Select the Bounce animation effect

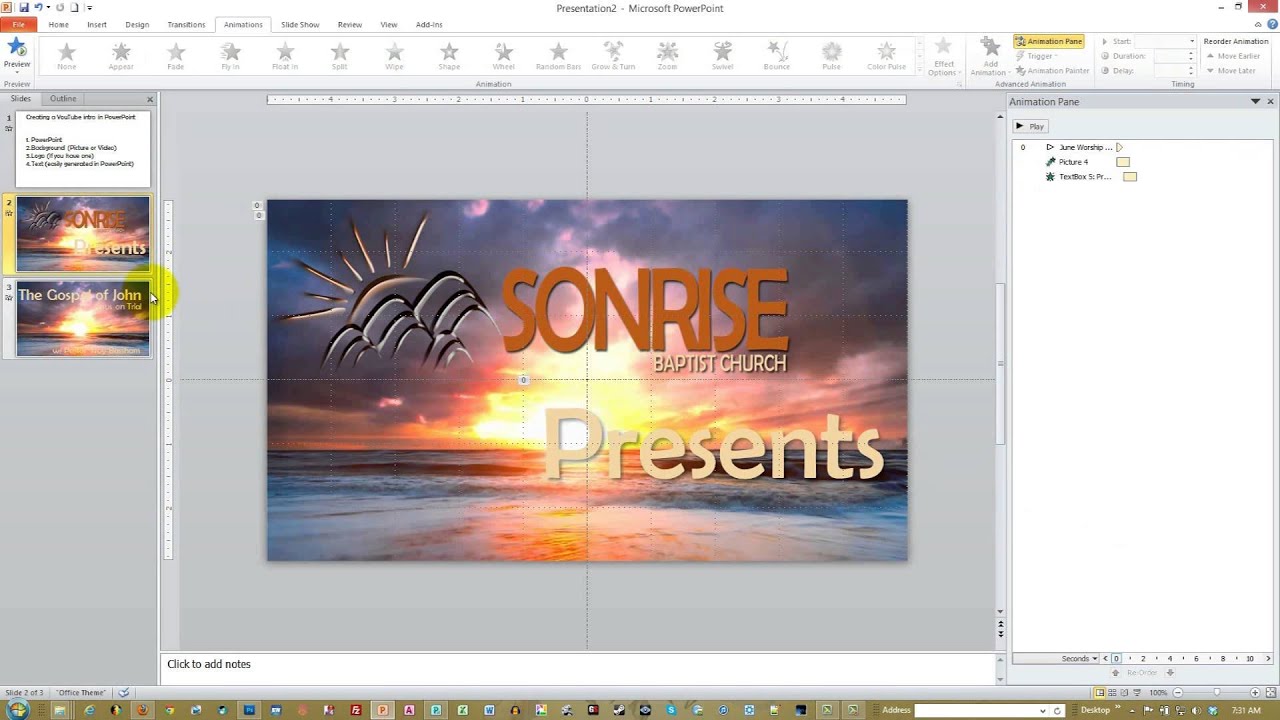[777, 56]
